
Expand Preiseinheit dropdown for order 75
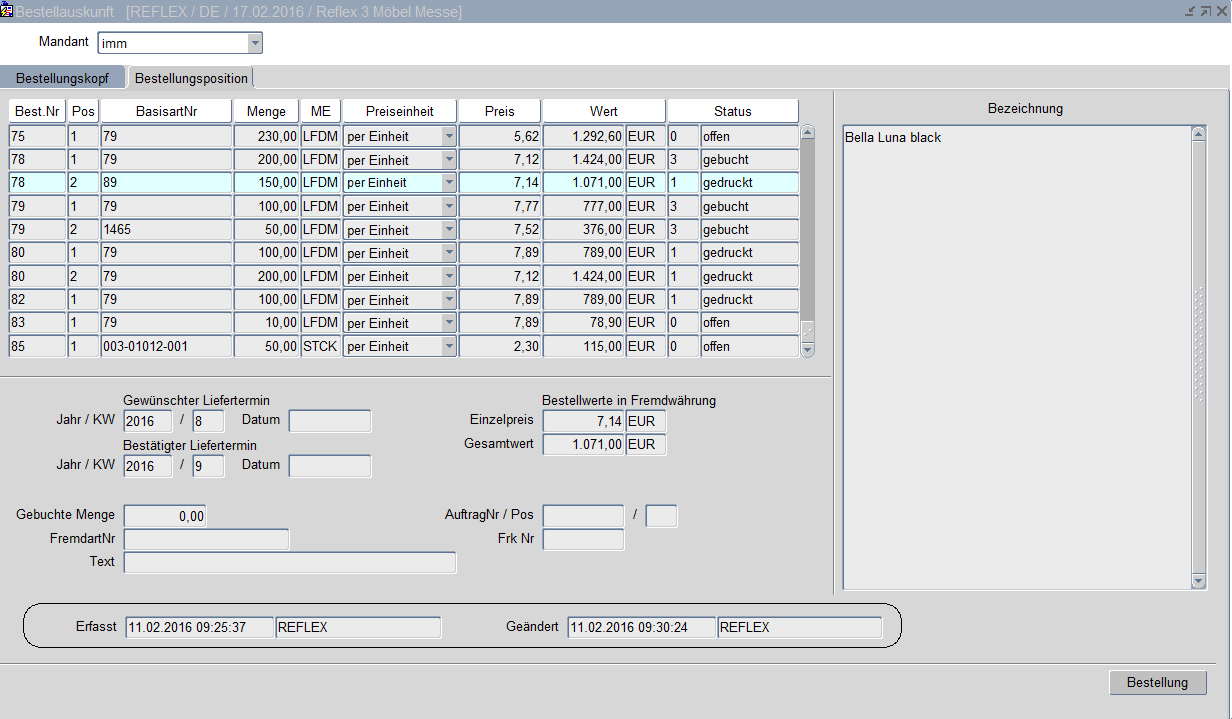(449, 136)
